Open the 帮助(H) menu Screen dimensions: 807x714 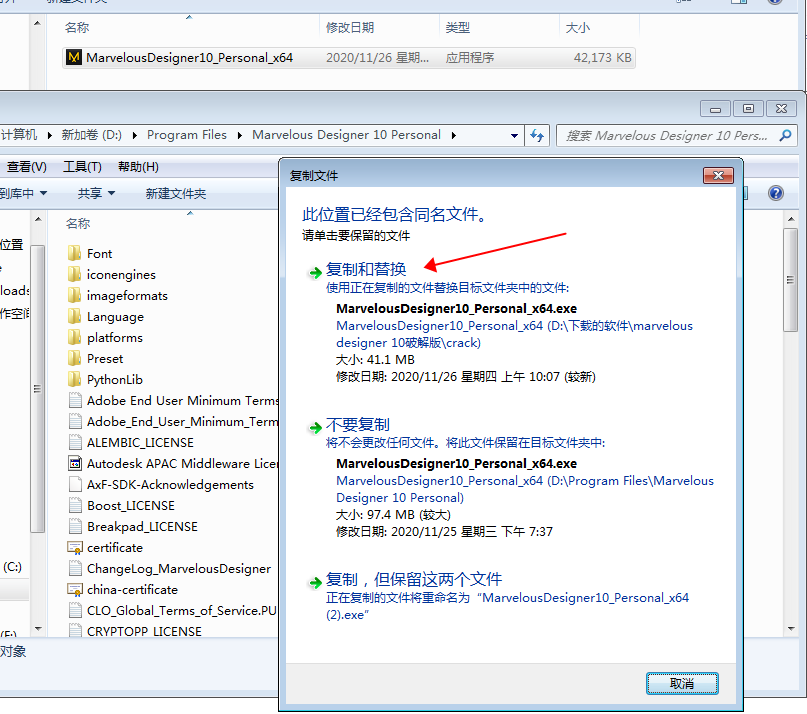click(x=138, y=167)
